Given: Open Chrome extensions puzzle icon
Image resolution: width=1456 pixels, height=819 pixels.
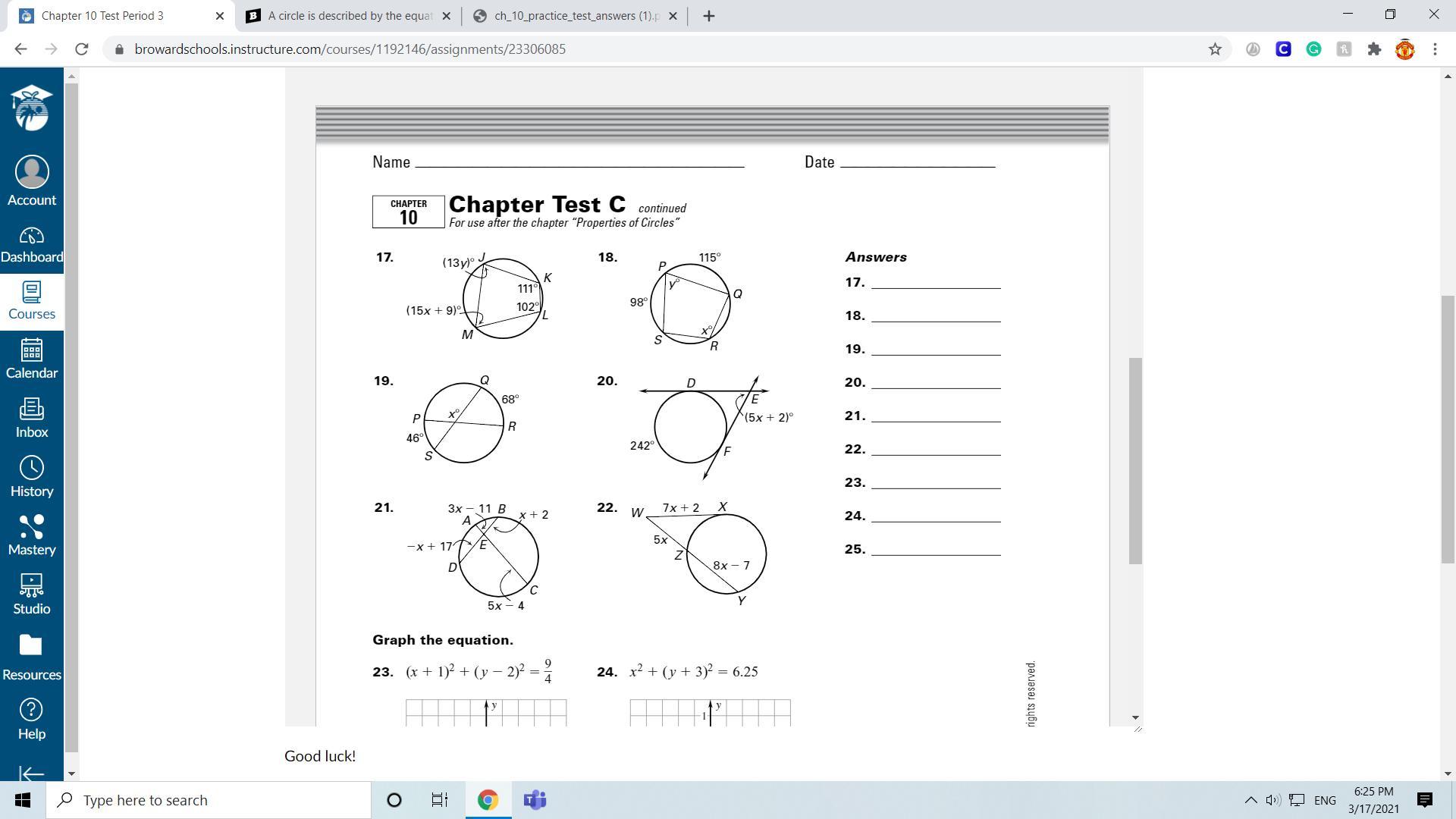Looking at the screenshot, I should coord(1374,49).
